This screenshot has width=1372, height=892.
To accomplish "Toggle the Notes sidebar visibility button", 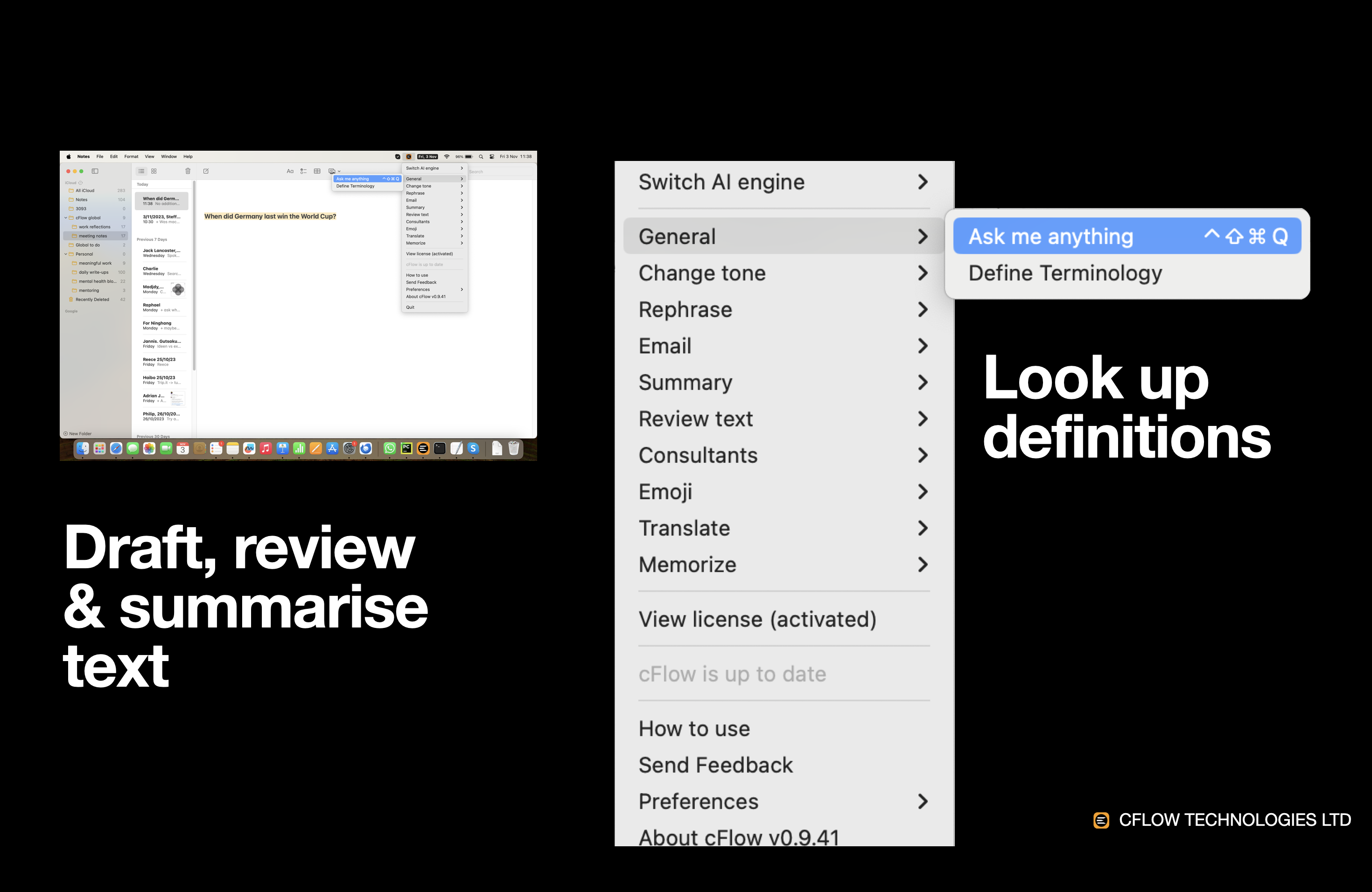I will pos(95,171).
